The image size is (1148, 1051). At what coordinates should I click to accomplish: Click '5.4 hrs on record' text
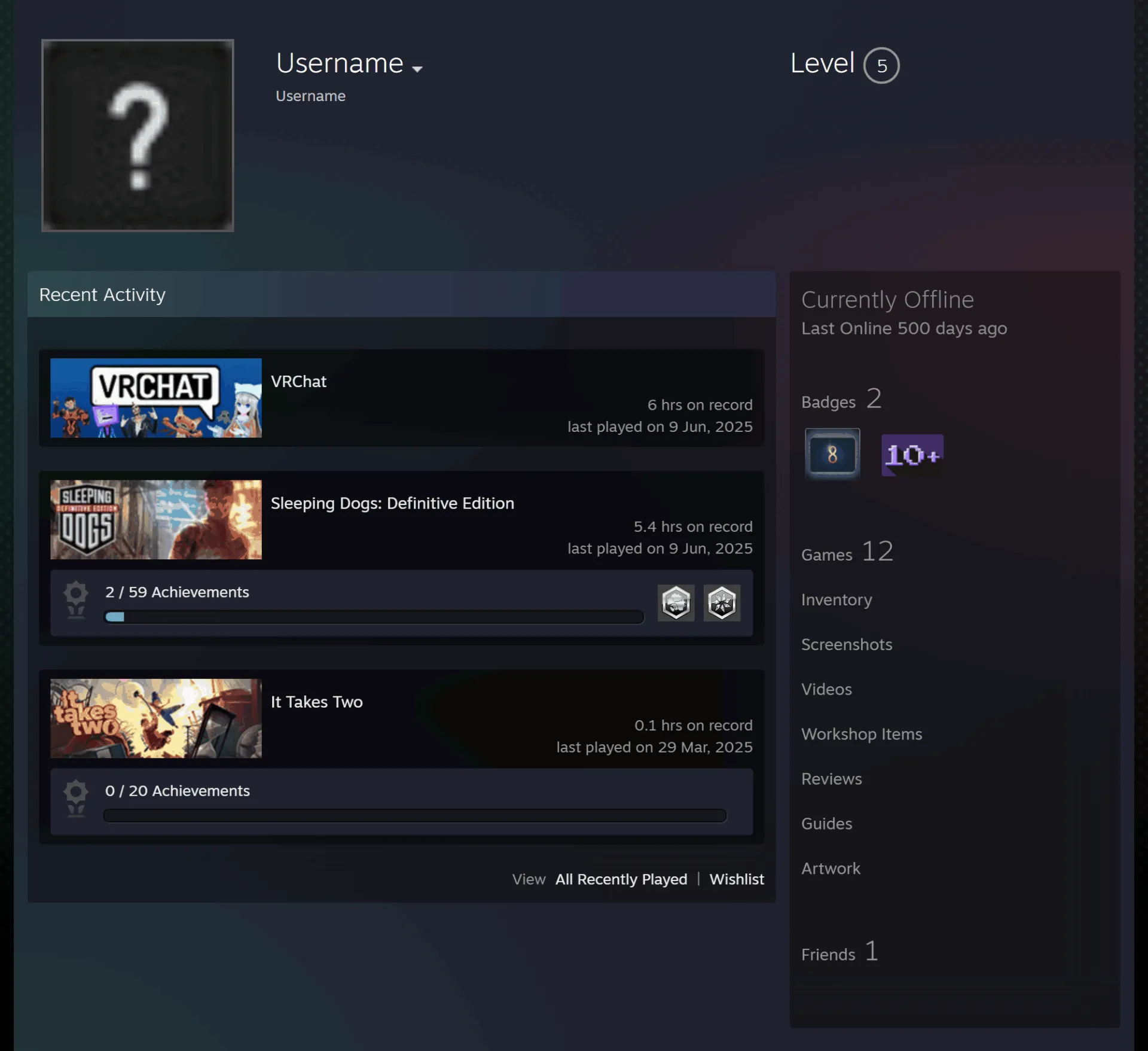pos(693,526)
